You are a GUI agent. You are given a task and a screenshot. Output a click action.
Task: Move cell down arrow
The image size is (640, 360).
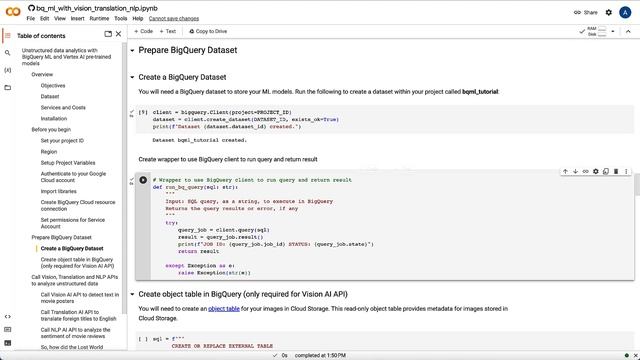(x=576, y=171)
